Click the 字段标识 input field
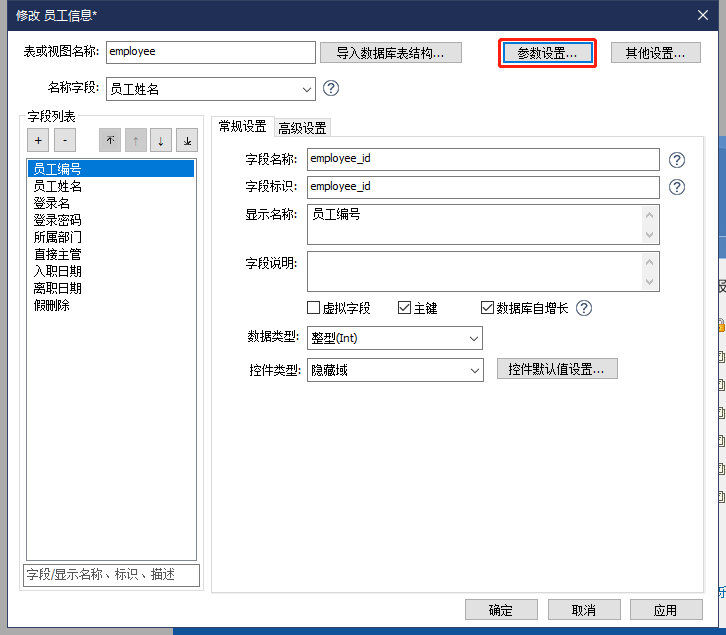 pyautogui.click(x=483, y=187)
